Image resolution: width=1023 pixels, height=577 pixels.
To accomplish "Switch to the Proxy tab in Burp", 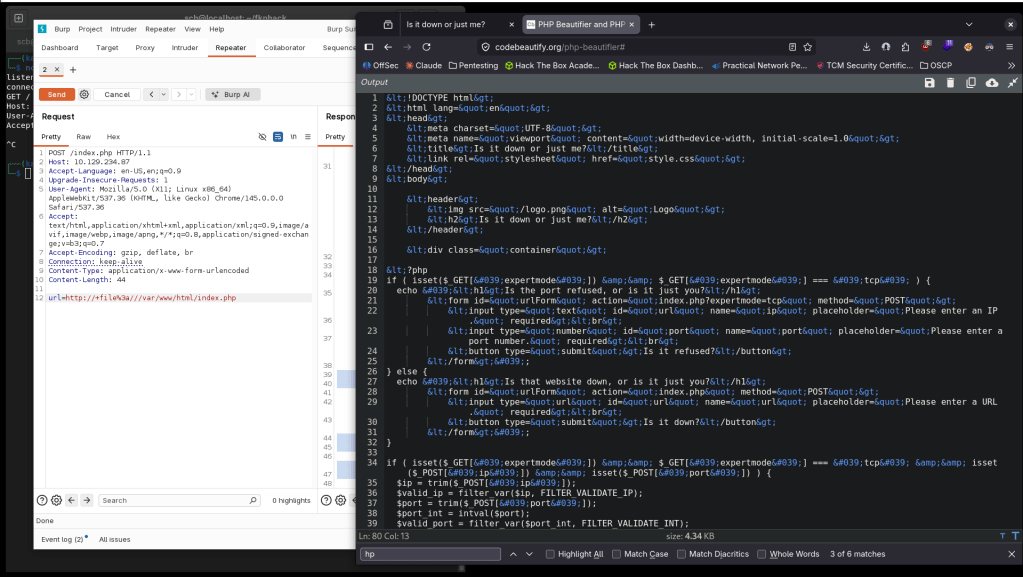I will [145, 47].
